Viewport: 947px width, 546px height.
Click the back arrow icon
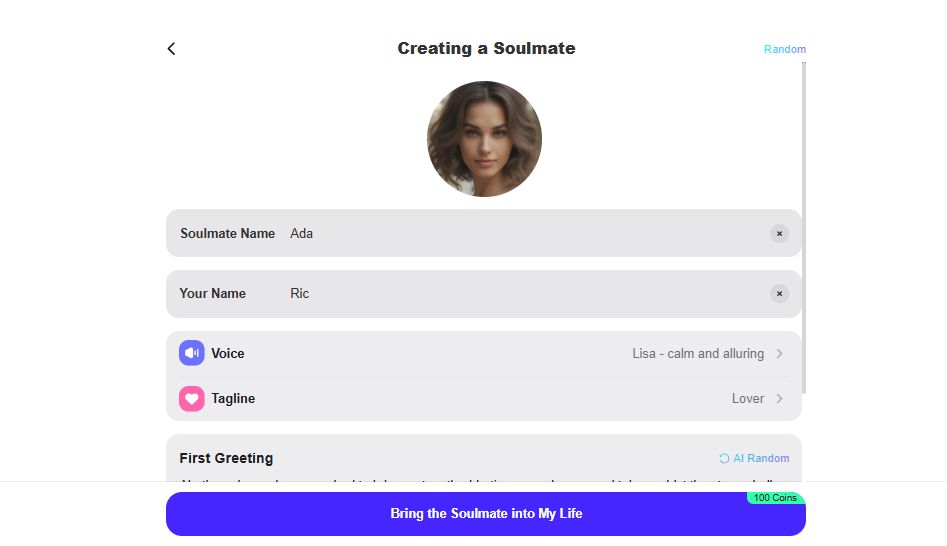171,49
